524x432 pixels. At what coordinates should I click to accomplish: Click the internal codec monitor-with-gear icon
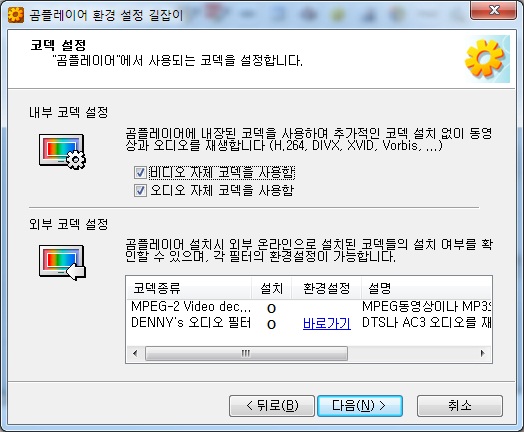pos(62,151)
